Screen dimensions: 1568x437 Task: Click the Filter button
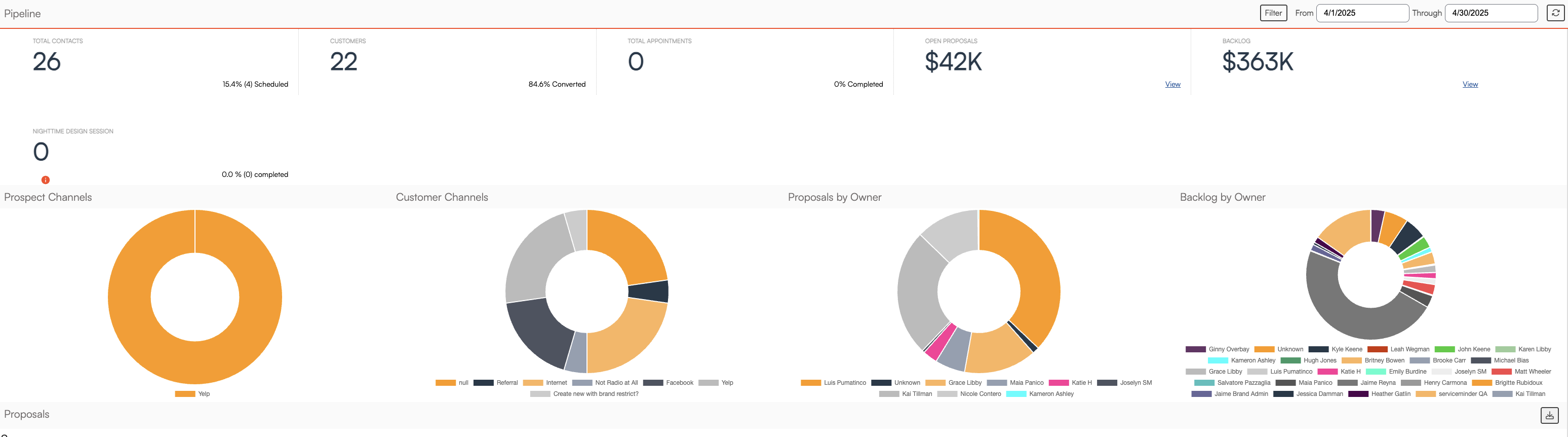1273,13
